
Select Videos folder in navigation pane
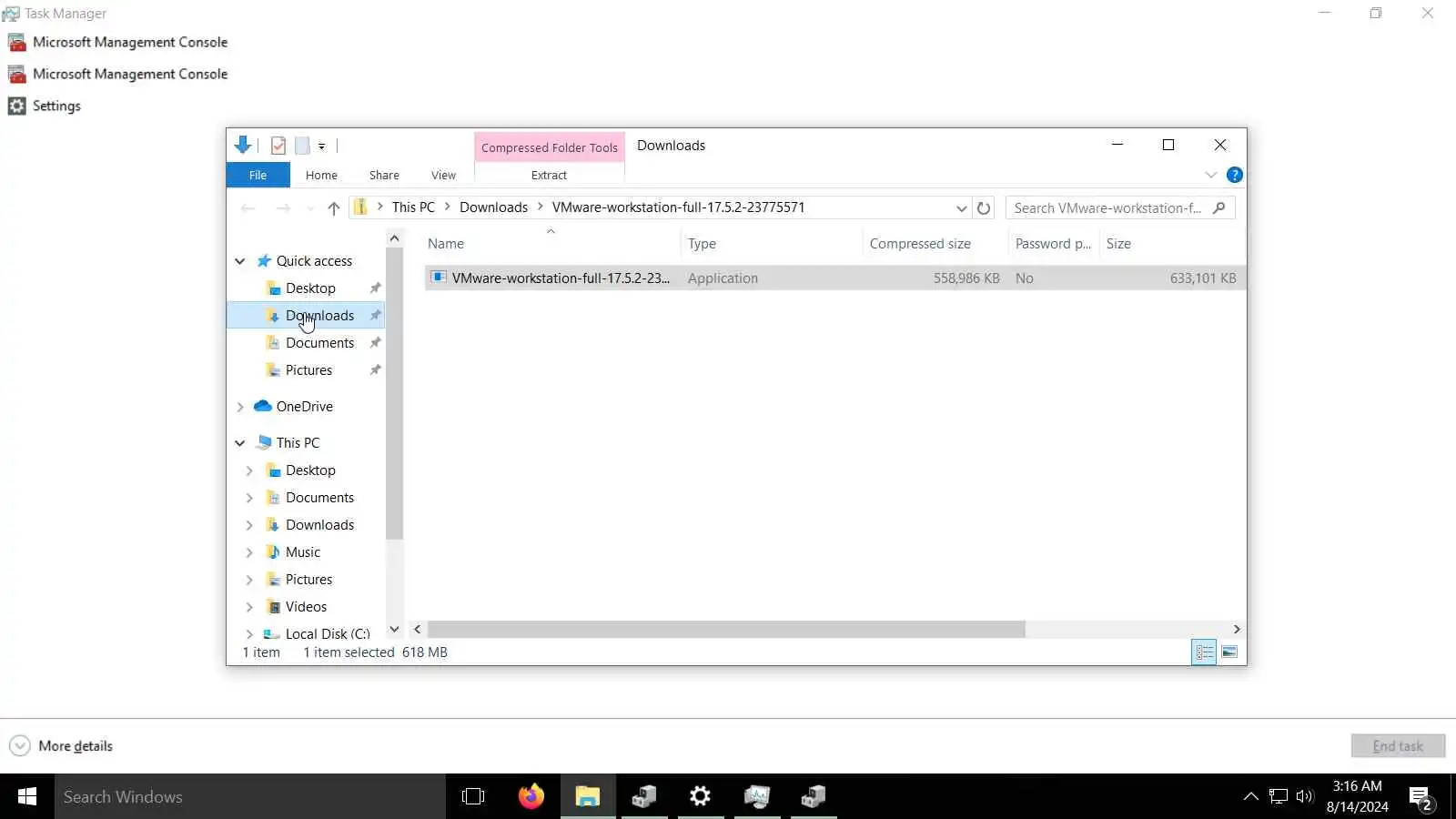(306, 607)
